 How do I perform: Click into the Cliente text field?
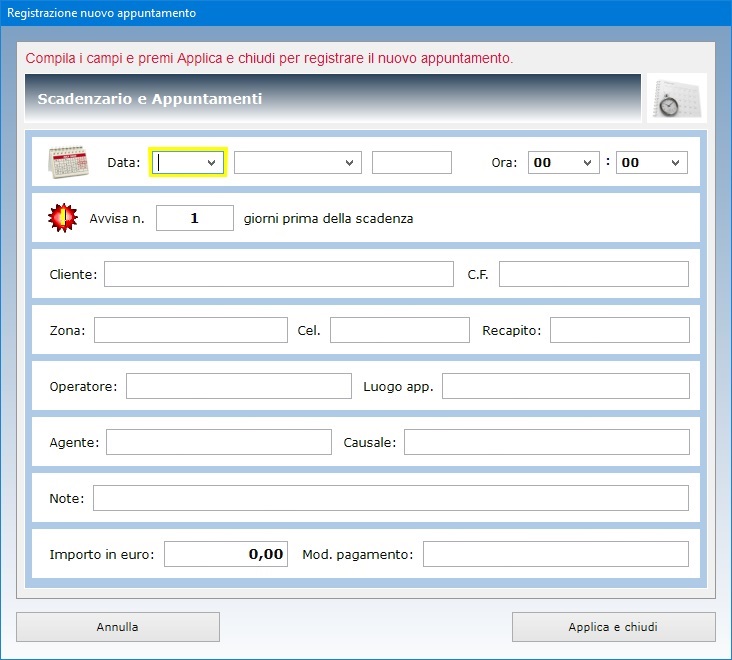[x=278, y=274]
